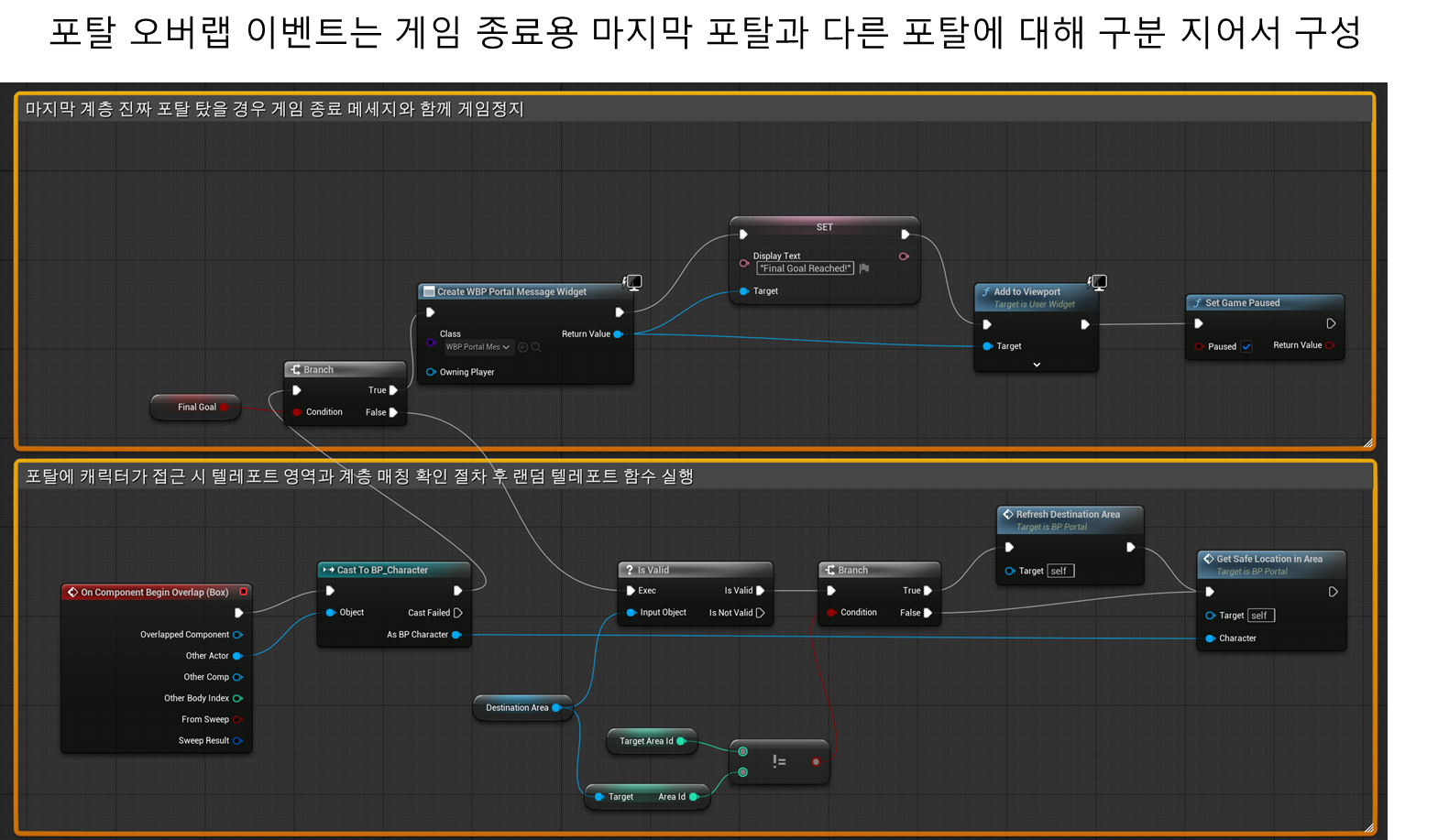
Task: Click the Is Not Valid exec output pin
Action: click(760, 613)
